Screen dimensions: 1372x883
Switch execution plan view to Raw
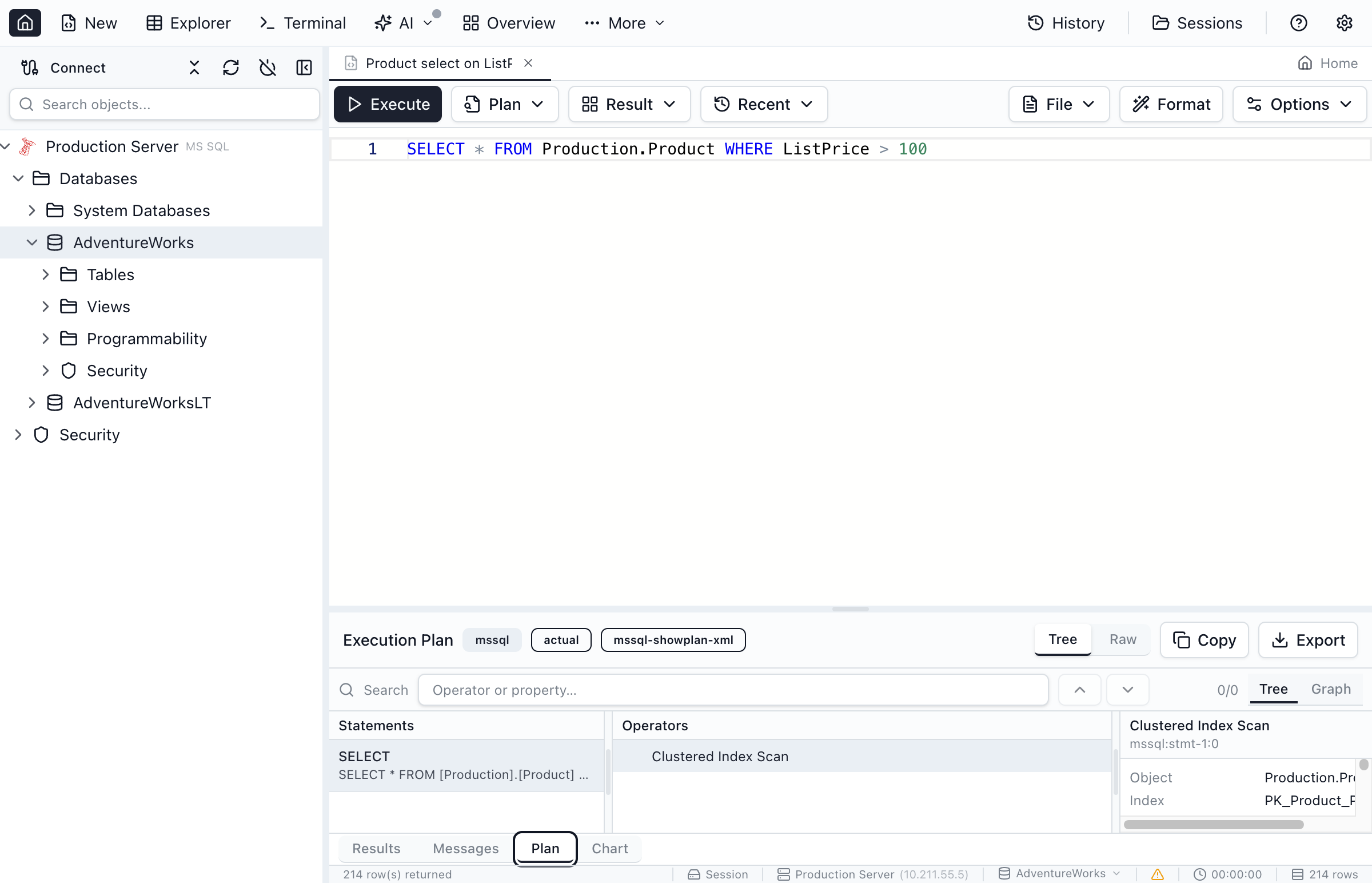point(1122,639)
